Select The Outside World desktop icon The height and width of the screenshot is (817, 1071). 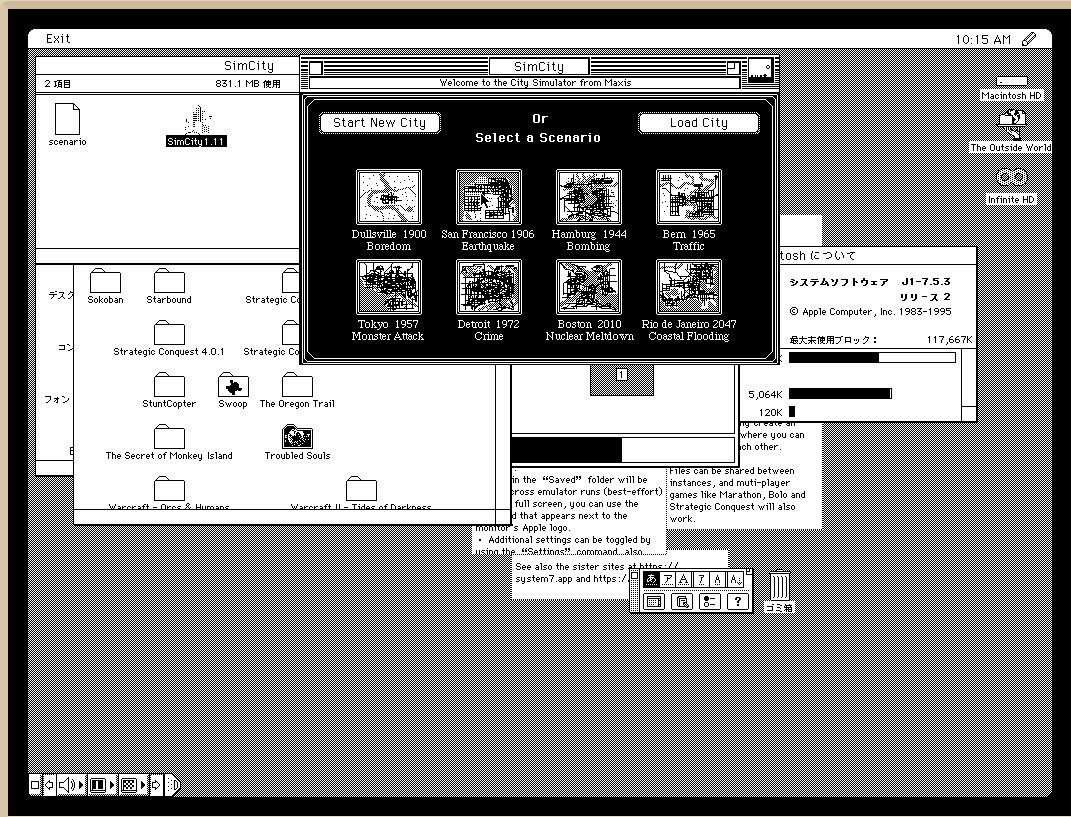point(1012,132)
